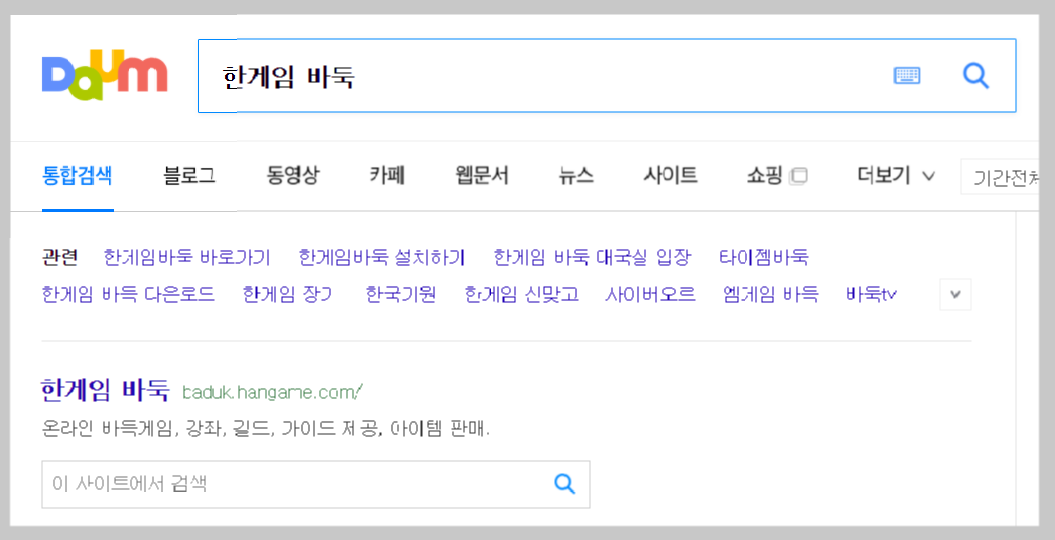The width and height of the screenshot is (1055, 540).
Task: Open the 더보기 dropdown menu
Action: point(896,176)
